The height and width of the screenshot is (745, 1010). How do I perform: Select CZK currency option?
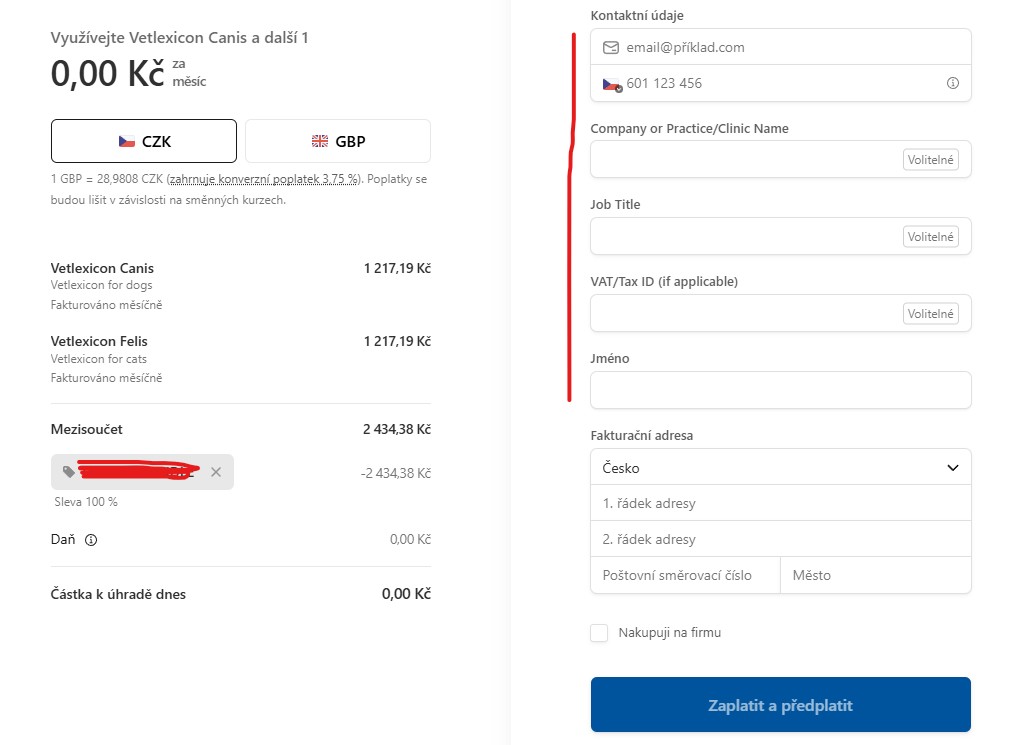click(x=144, y=141)
